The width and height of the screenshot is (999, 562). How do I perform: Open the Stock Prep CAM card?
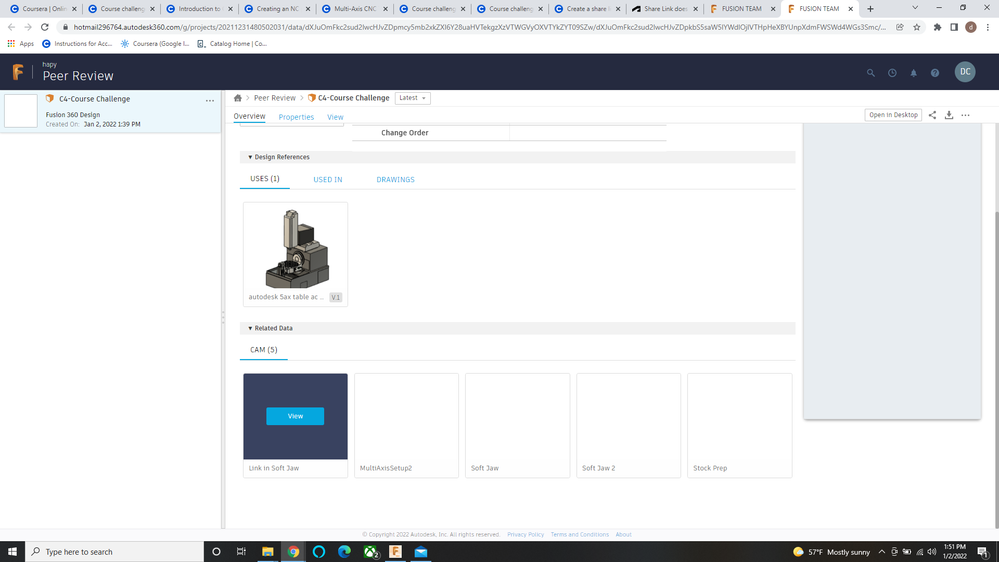(740, 425)
